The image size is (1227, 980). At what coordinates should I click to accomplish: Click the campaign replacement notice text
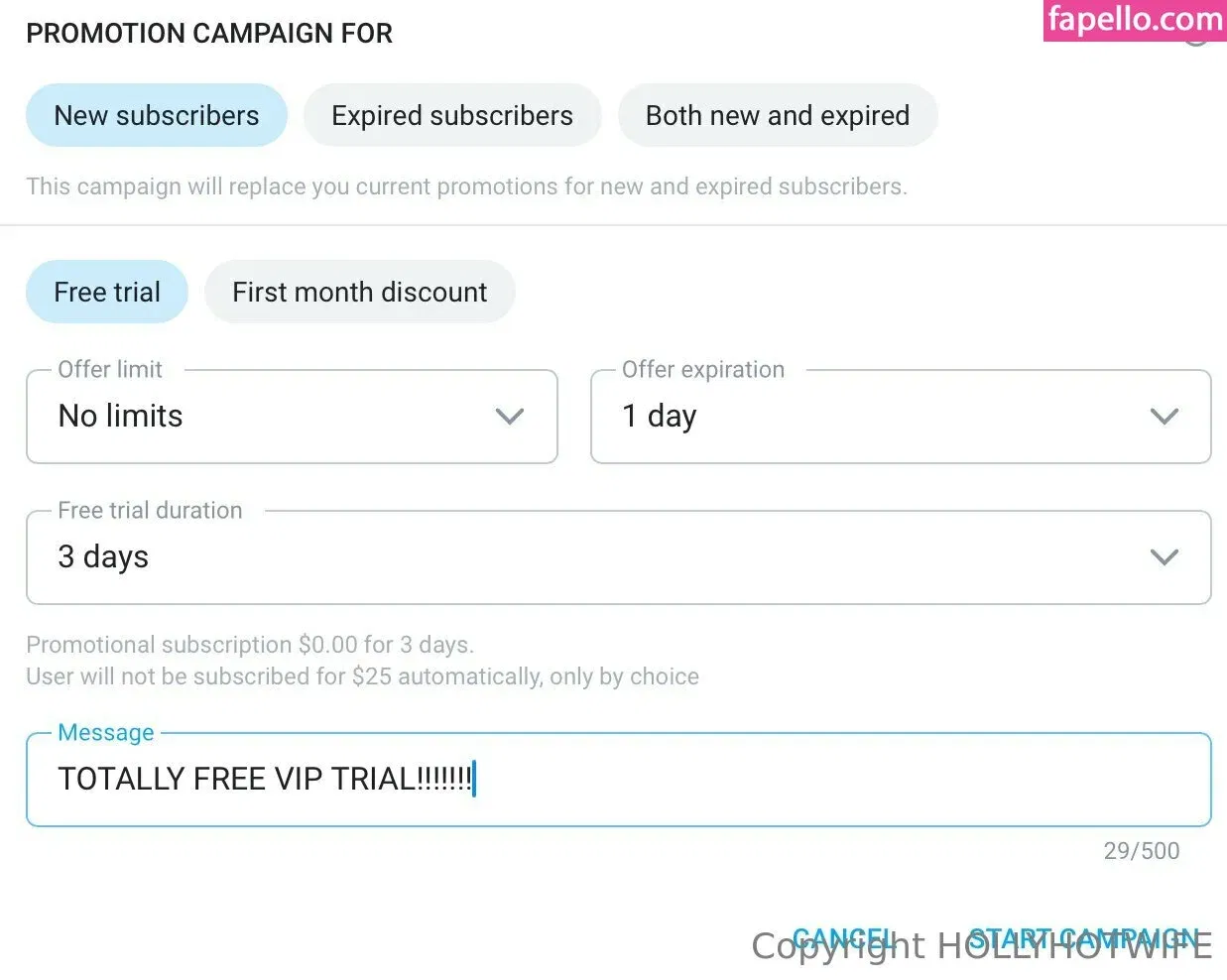point(466,186)
